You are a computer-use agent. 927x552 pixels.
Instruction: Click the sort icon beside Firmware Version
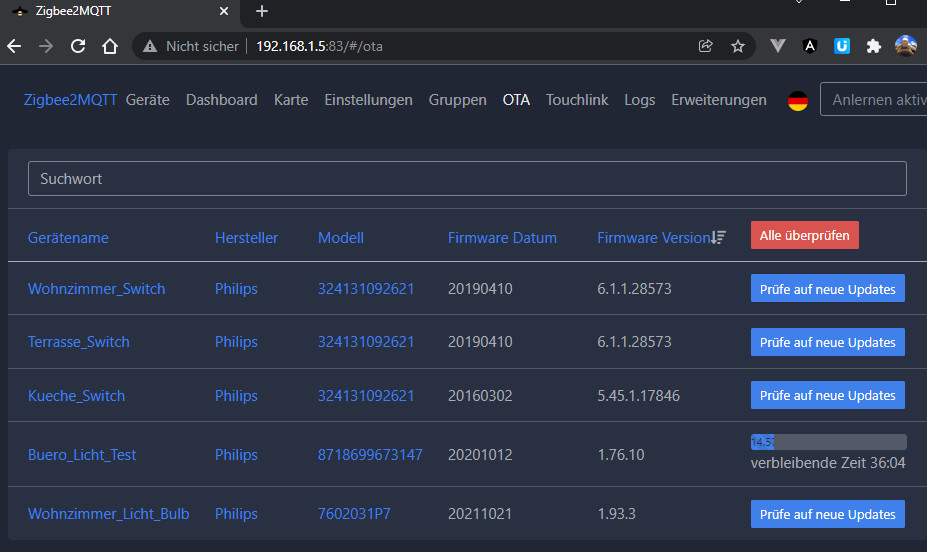718,237
